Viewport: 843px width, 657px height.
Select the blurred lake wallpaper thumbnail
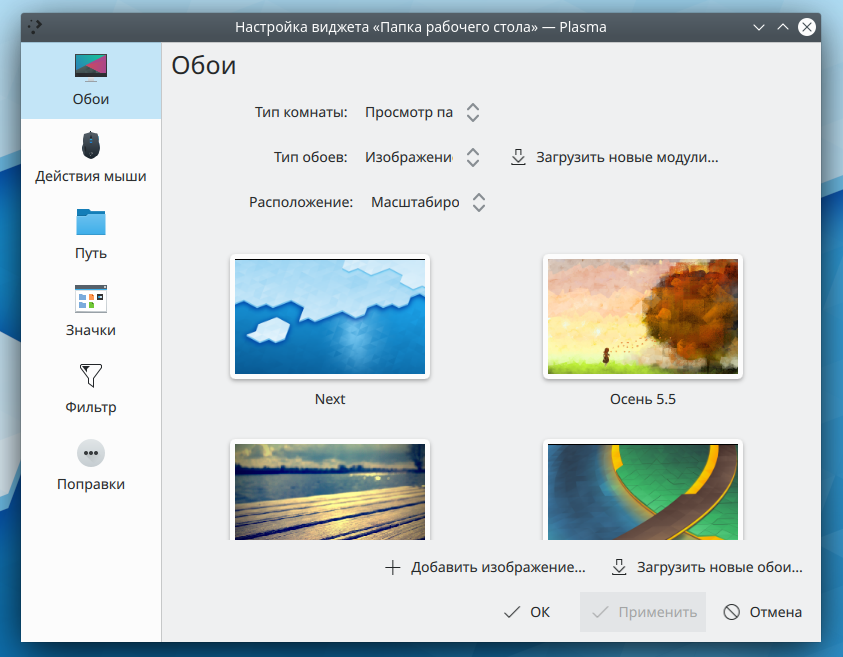[330, 490]
